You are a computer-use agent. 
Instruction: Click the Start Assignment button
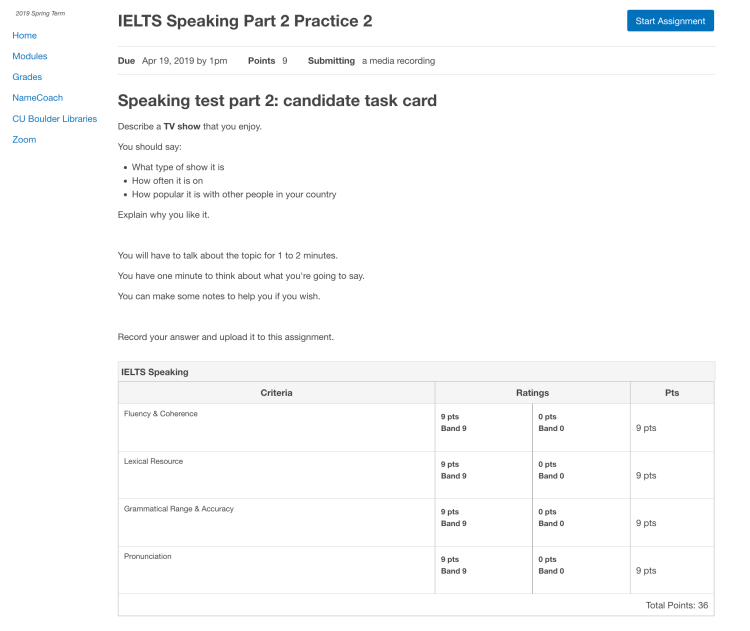pyautogui.click(x=670, y=21)
